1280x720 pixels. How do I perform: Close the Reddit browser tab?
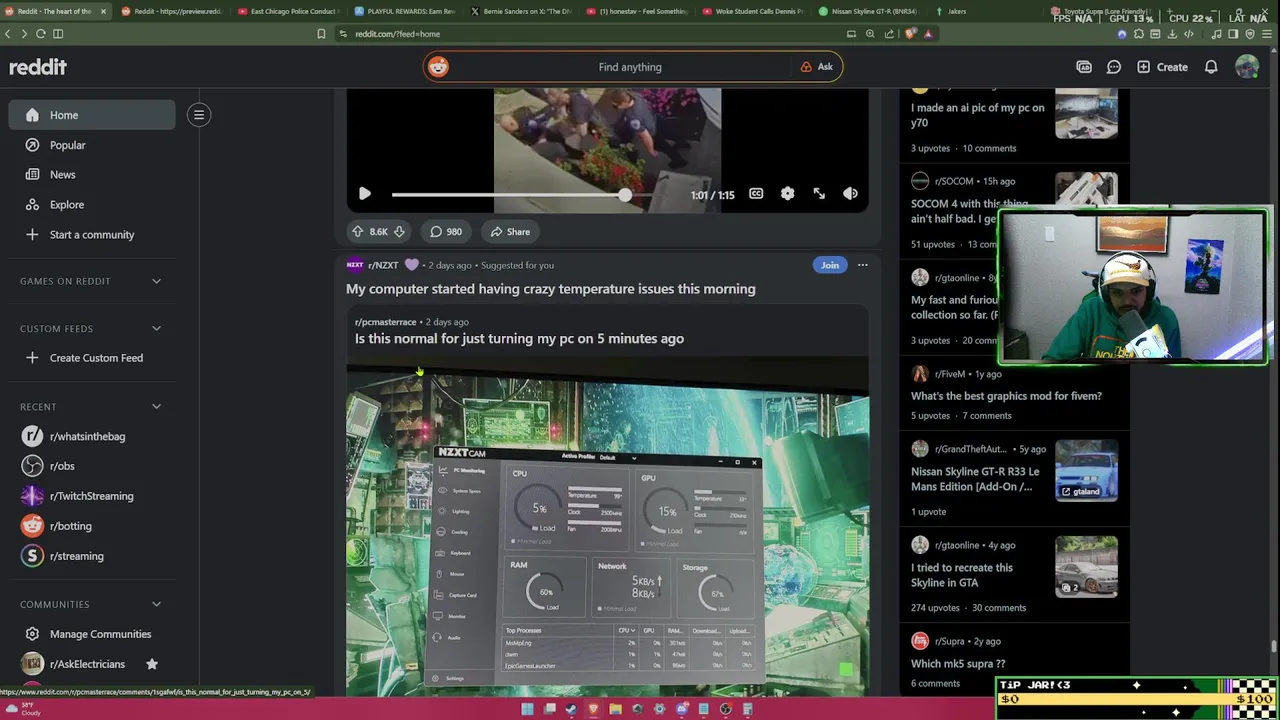coord(103,12)
